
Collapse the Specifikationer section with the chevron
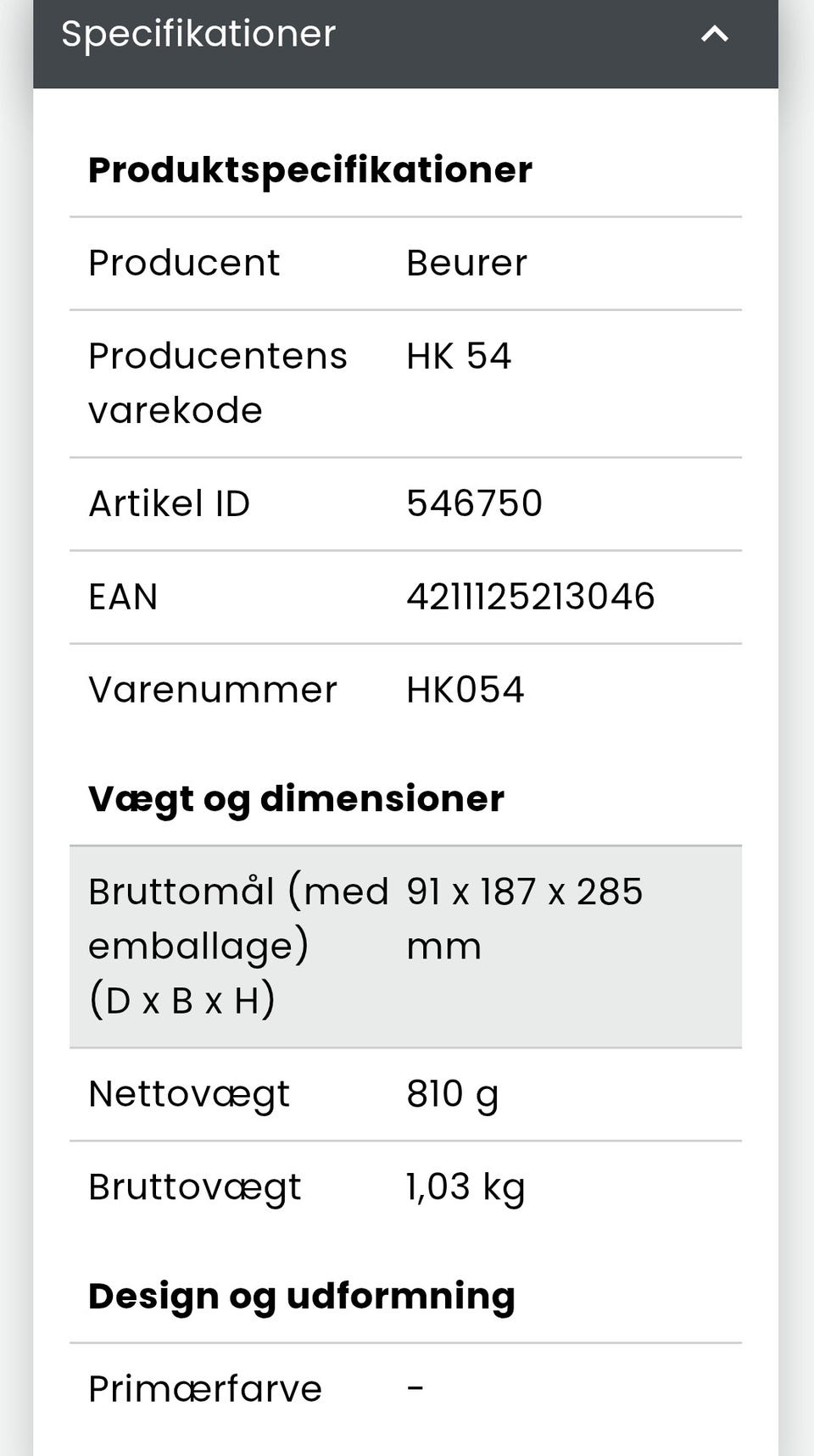(x=715, y=34)
